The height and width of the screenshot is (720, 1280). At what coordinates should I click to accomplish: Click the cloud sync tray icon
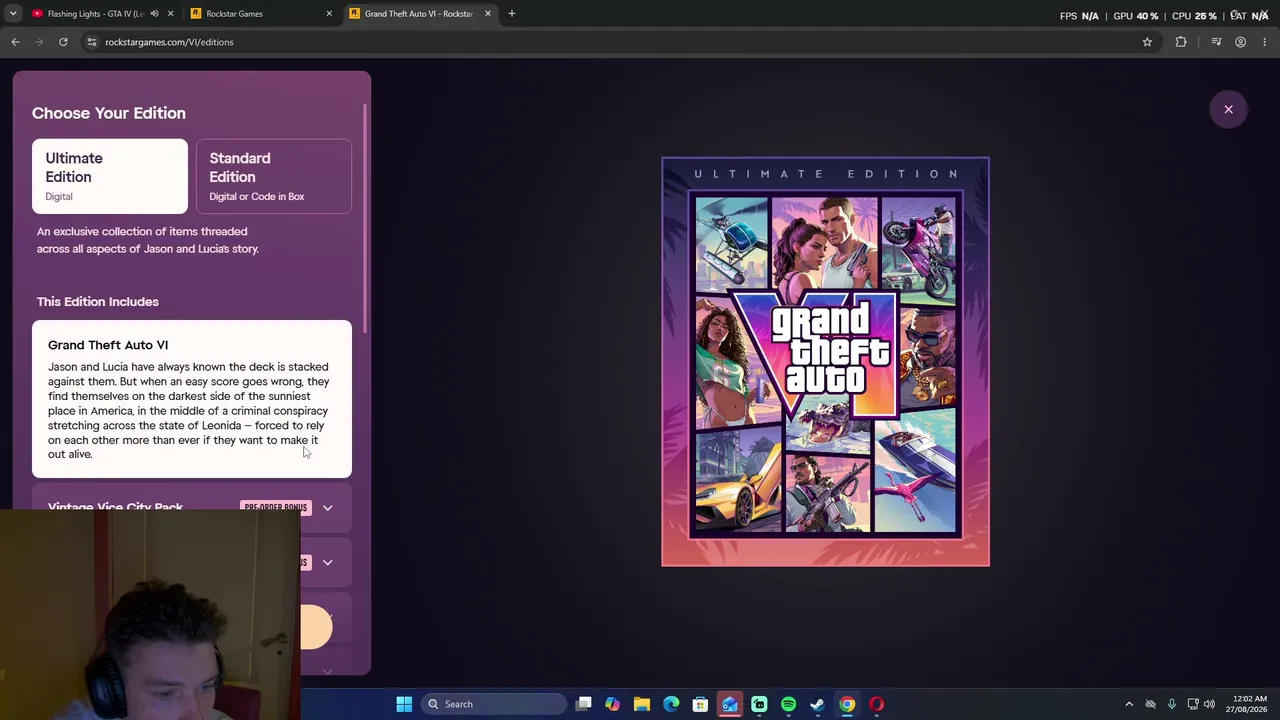1150,704
